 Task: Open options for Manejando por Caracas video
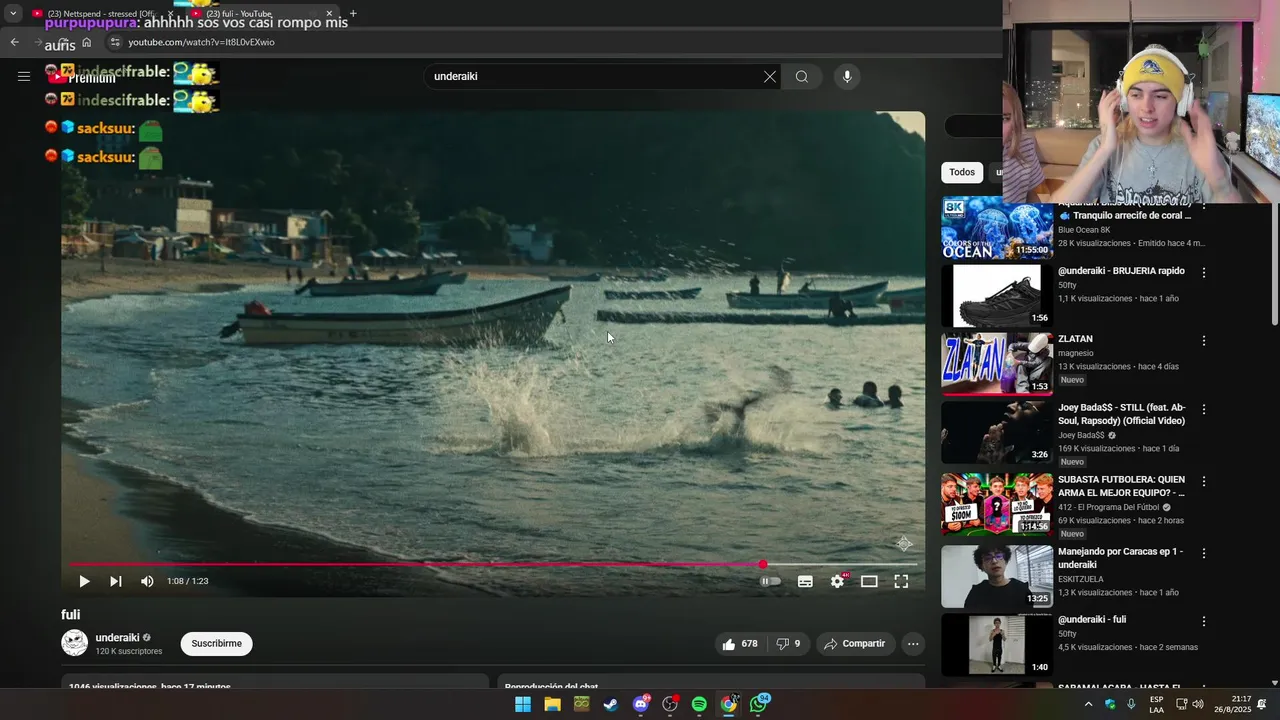(x=1204, y=553)
